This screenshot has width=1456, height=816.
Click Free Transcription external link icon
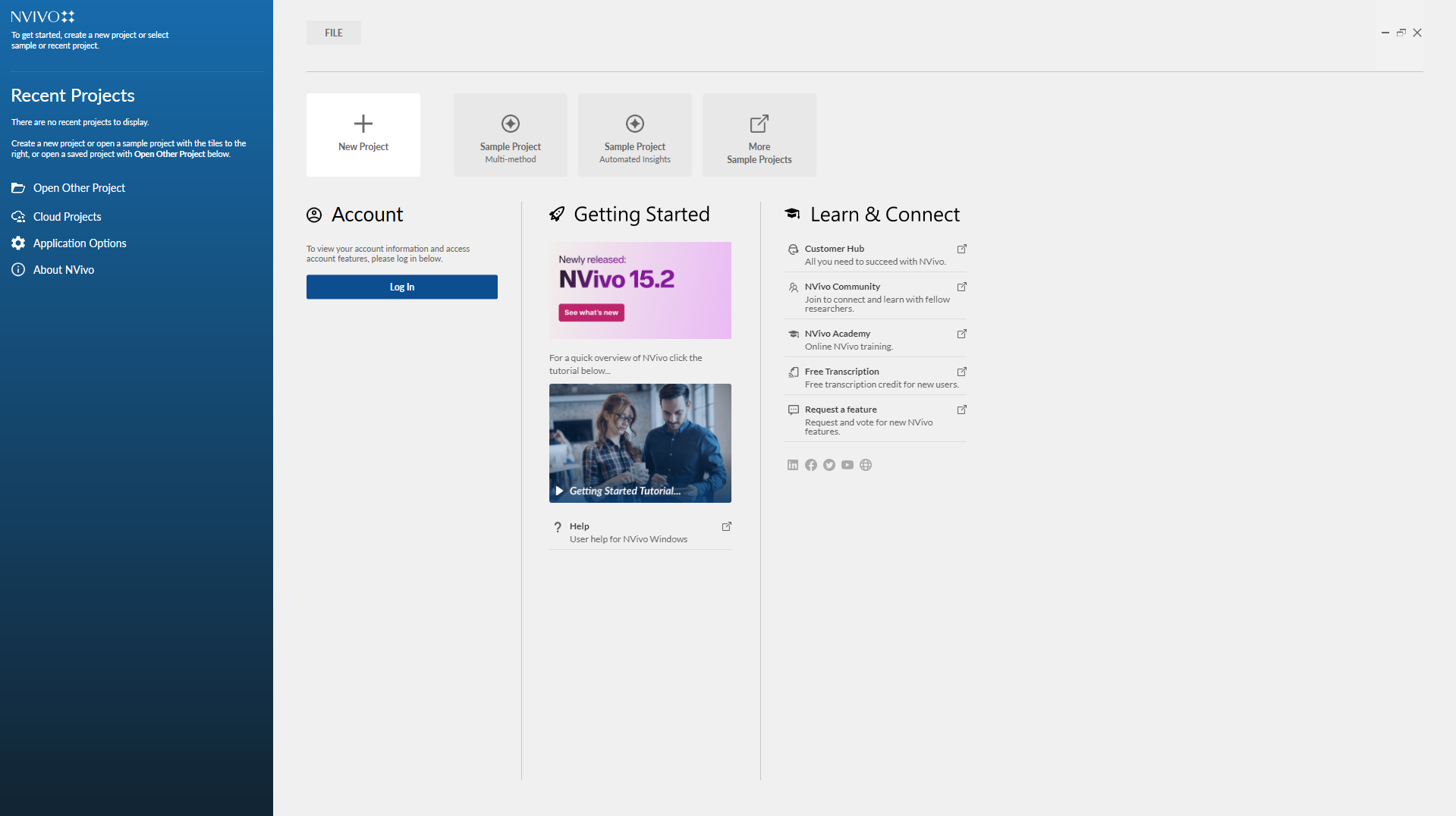pyautogui.click(x=961, y=372)
